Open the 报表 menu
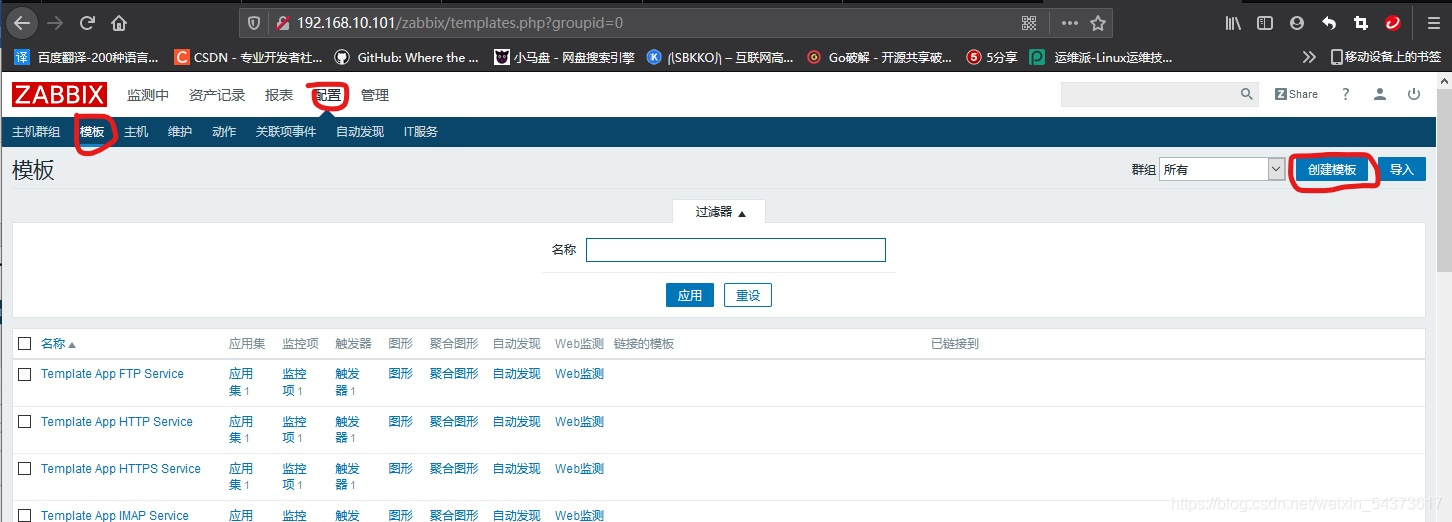The width and height of the screenshot is (1452, 522). pos(279,95)
